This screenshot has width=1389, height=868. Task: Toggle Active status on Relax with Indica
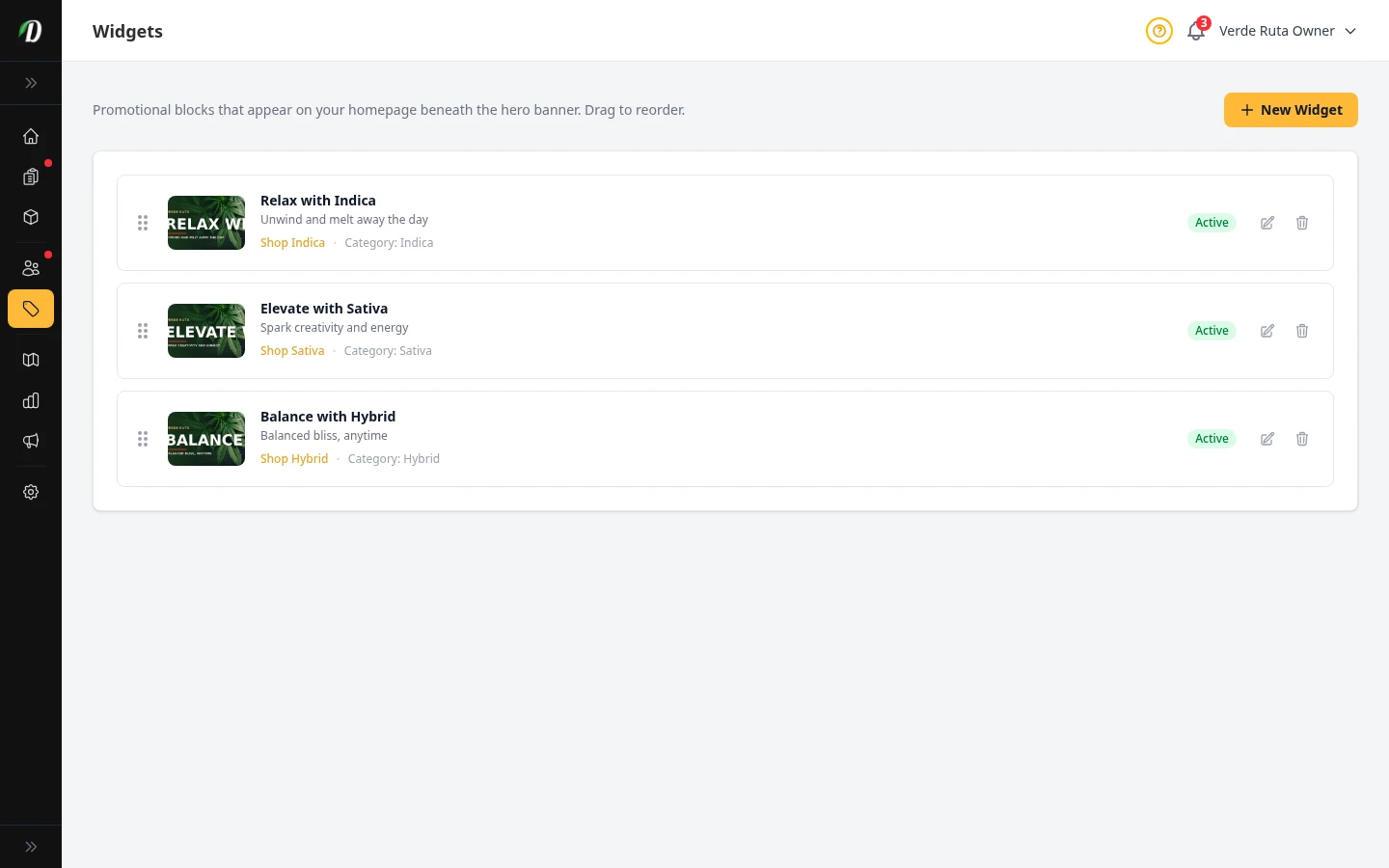[x=1212, y=223]
